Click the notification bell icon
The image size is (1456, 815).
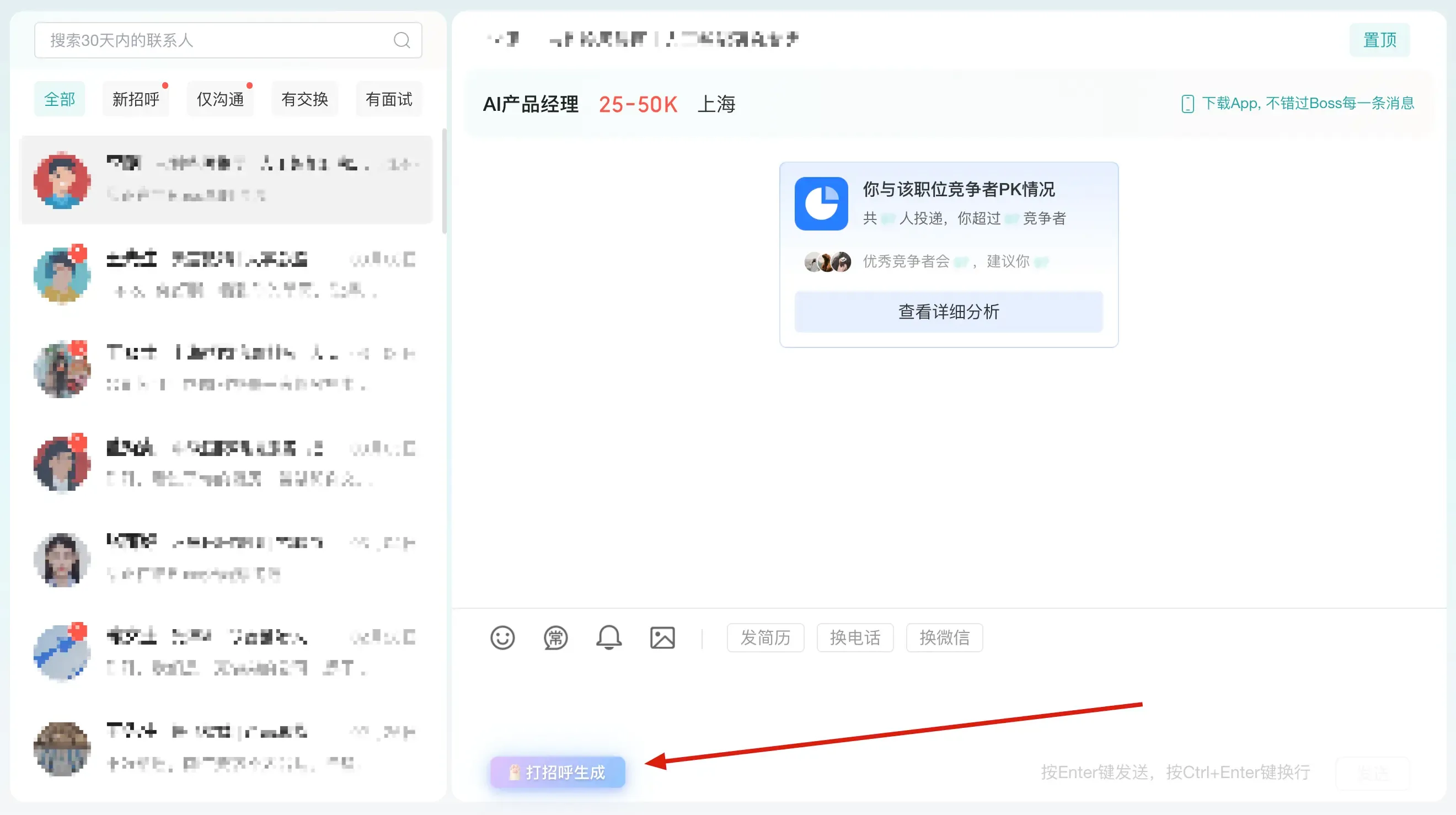tap(608, 637)
